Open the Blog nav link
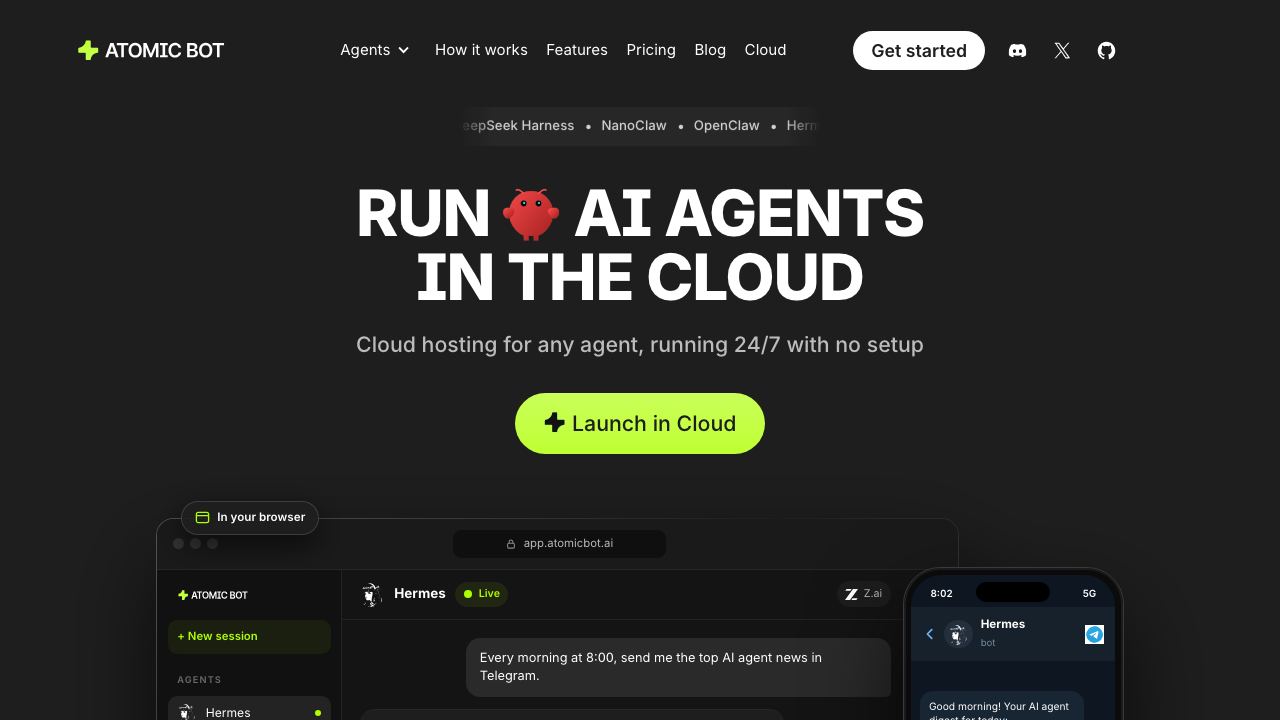Viewport: 1280px width, 720px height. pyautogui.click(x=710, y=50)
